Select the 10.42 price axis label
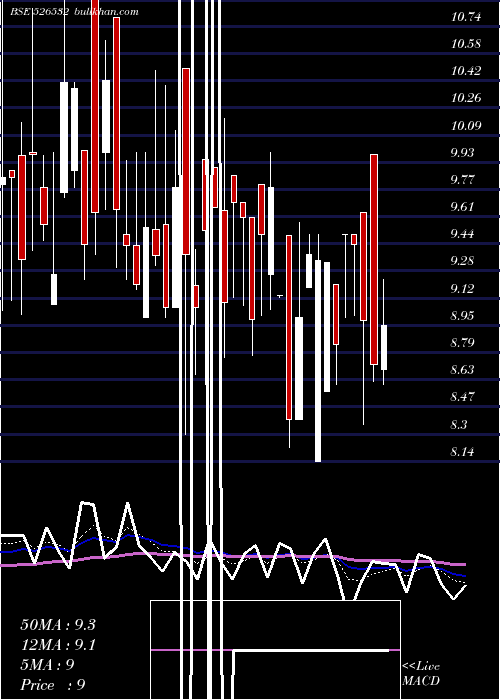 [x=466, y=71]
